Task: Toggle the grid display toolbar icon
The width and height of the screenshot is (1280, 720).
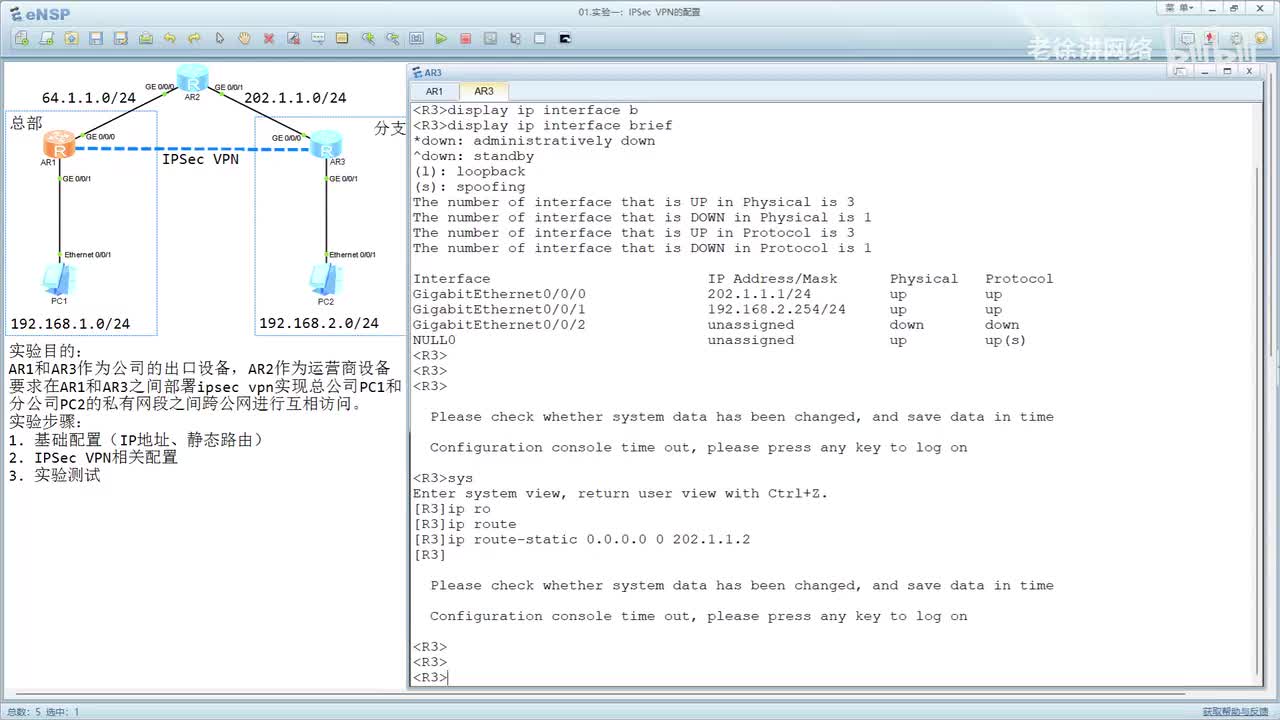Action: coord(539,39)
